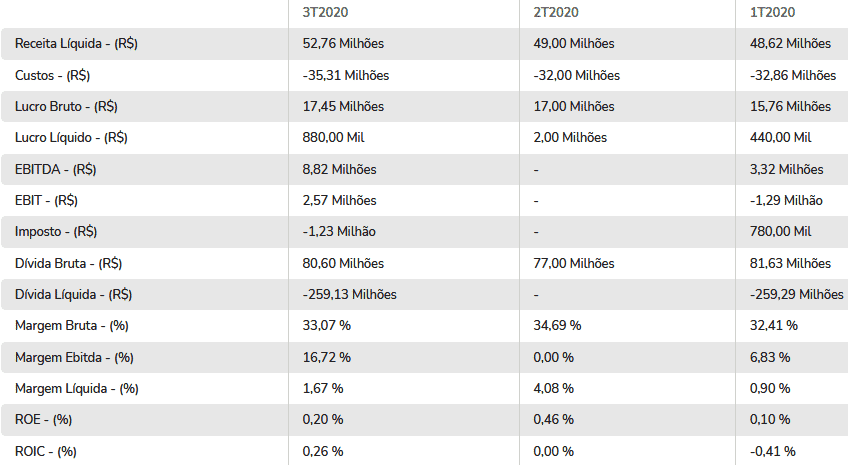This screenshot has height=465, width=848.
Task: Click the Receita Líquida row label
Action: click(x=76, y=44)
